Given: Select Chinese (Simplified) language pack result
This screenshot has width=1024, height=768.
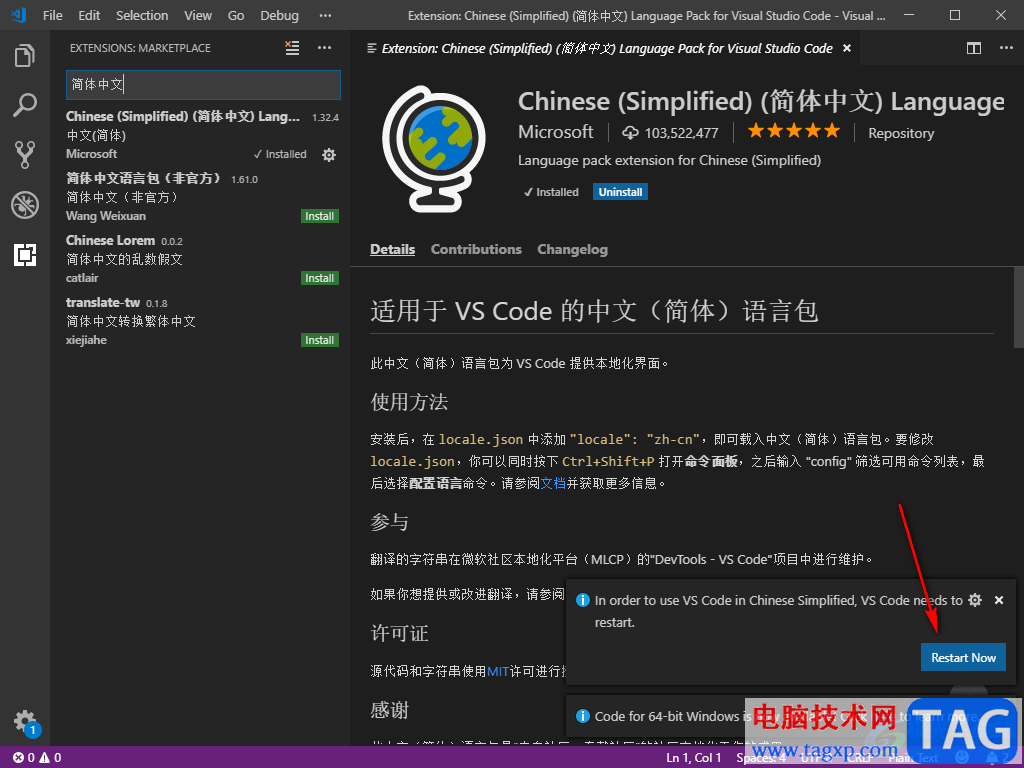Looking at the screenshot, I should tap(202, 135).
